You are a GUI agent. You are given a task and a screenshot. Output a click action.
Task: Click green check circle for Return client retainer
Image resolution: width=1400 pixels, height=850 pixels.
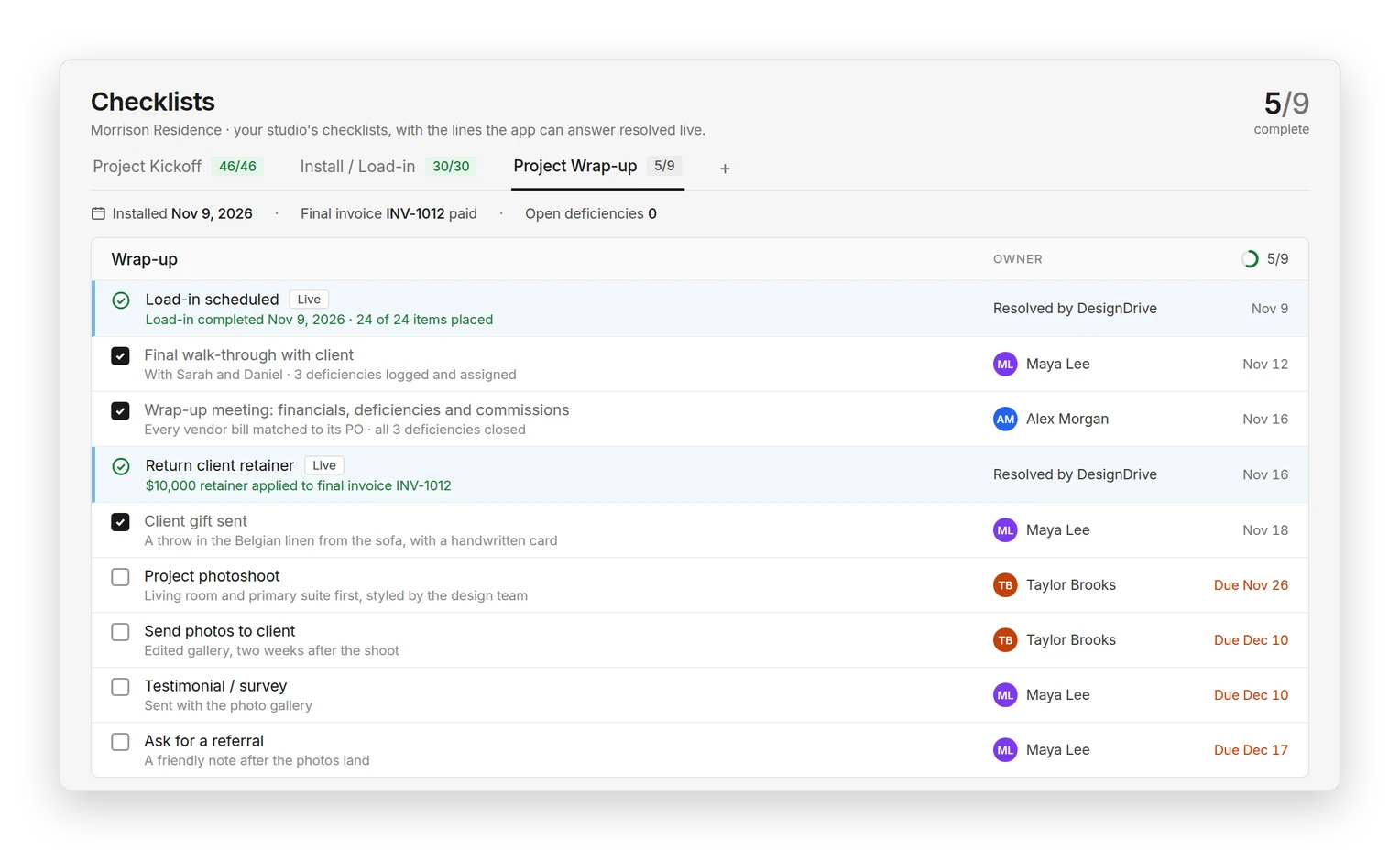[121, 466]
